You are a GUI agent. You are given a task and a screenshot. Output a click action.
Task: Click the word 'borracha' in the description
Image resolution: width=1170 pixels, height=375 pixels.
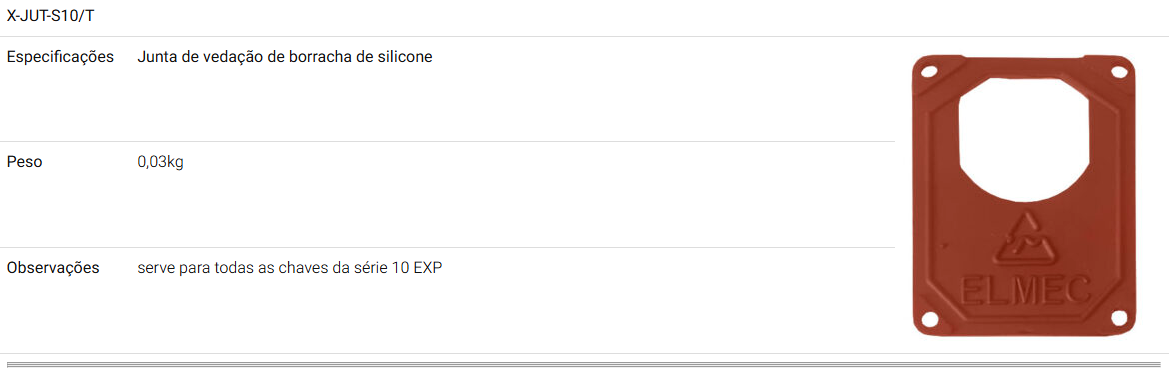320,57
